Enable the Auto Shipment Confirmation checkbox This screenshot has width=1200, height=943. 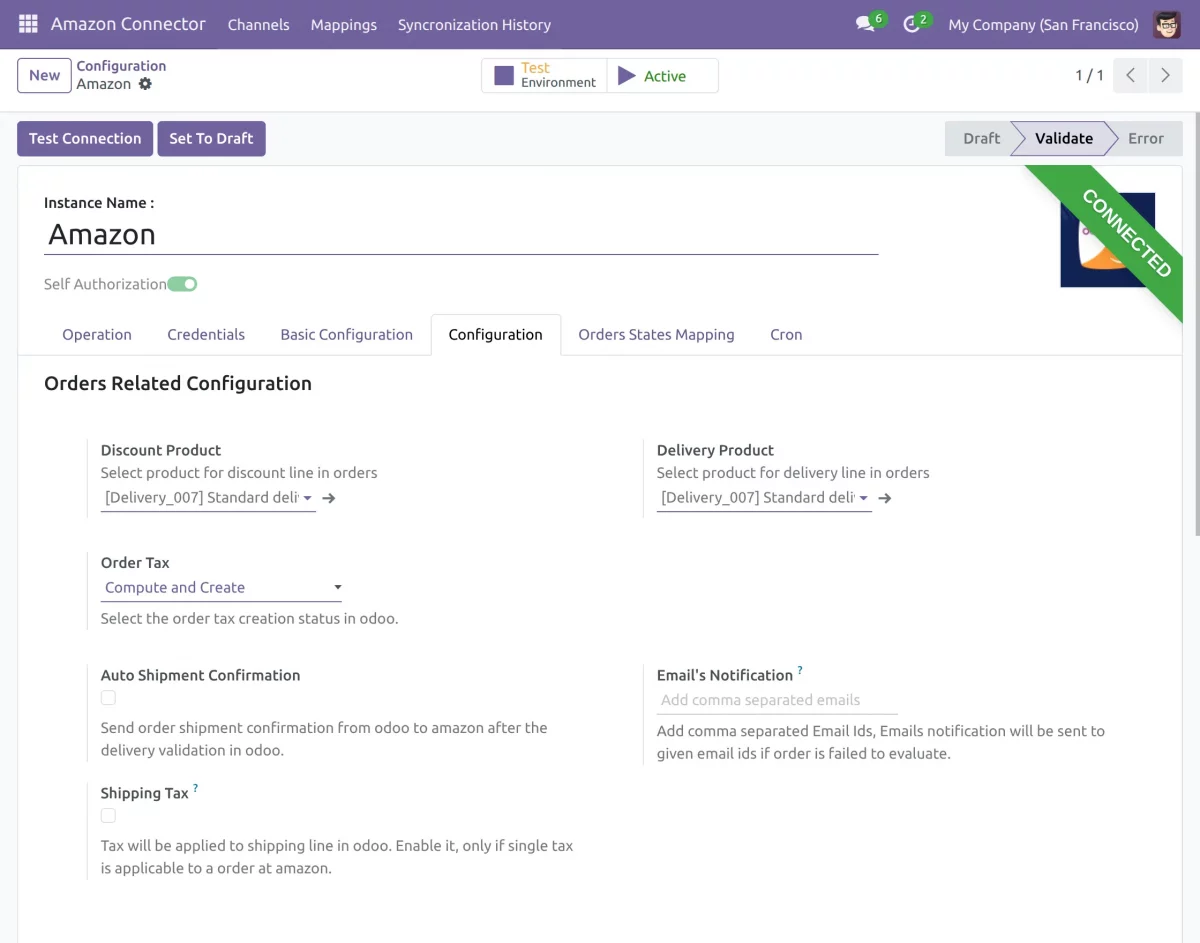pos(108,698)
